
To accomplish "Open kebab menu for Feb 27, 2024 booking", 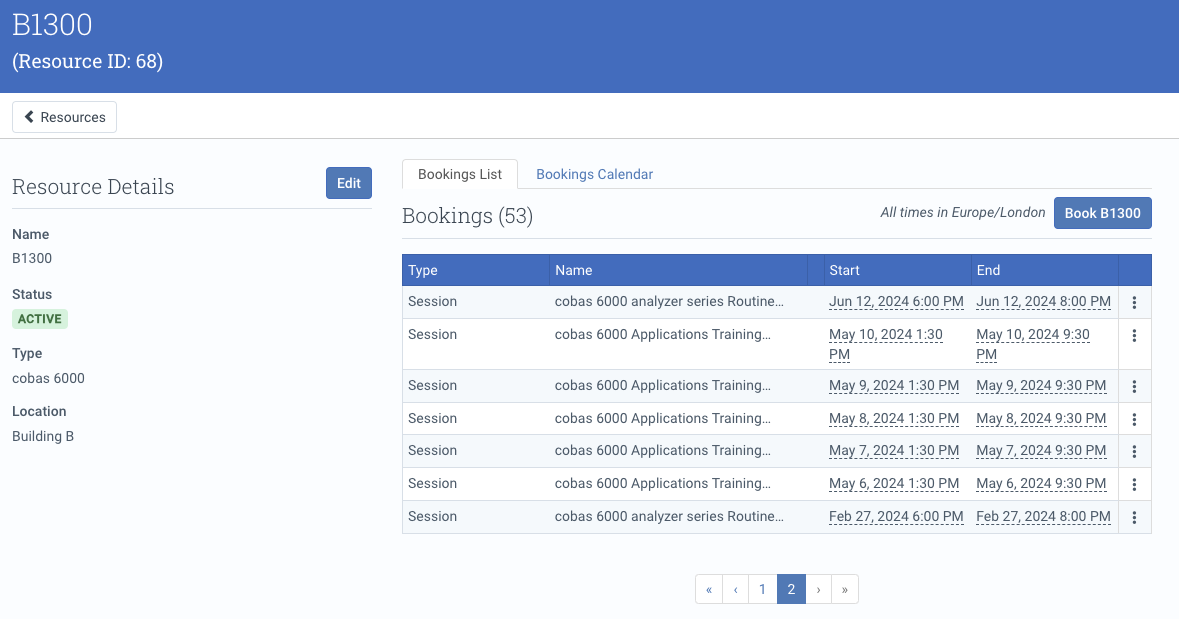I will click(1134, 517).
